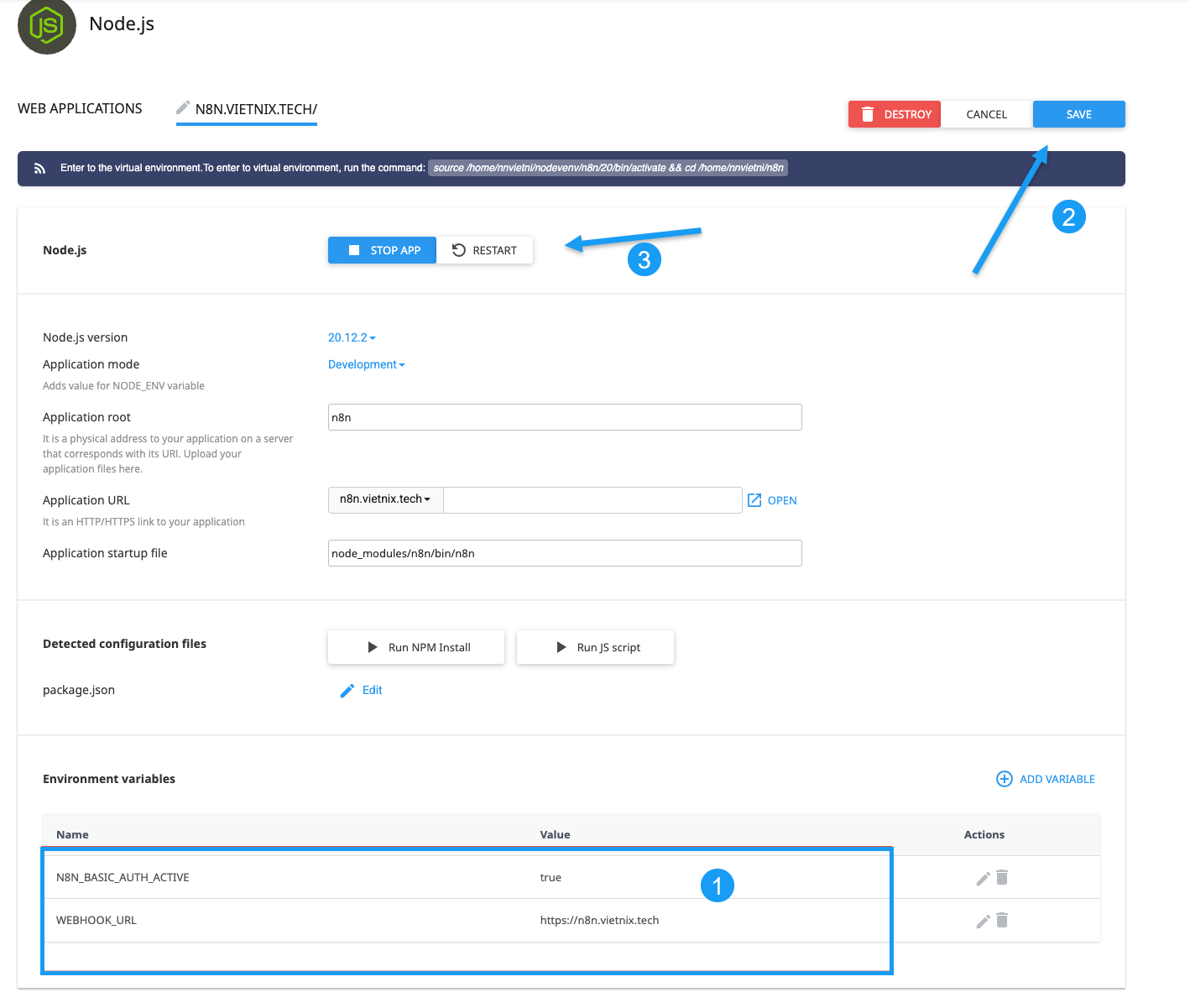Screen dimensions: 1190x1008
Task: Click the 'Environment variables' heading
Action: tap(109, 779)
